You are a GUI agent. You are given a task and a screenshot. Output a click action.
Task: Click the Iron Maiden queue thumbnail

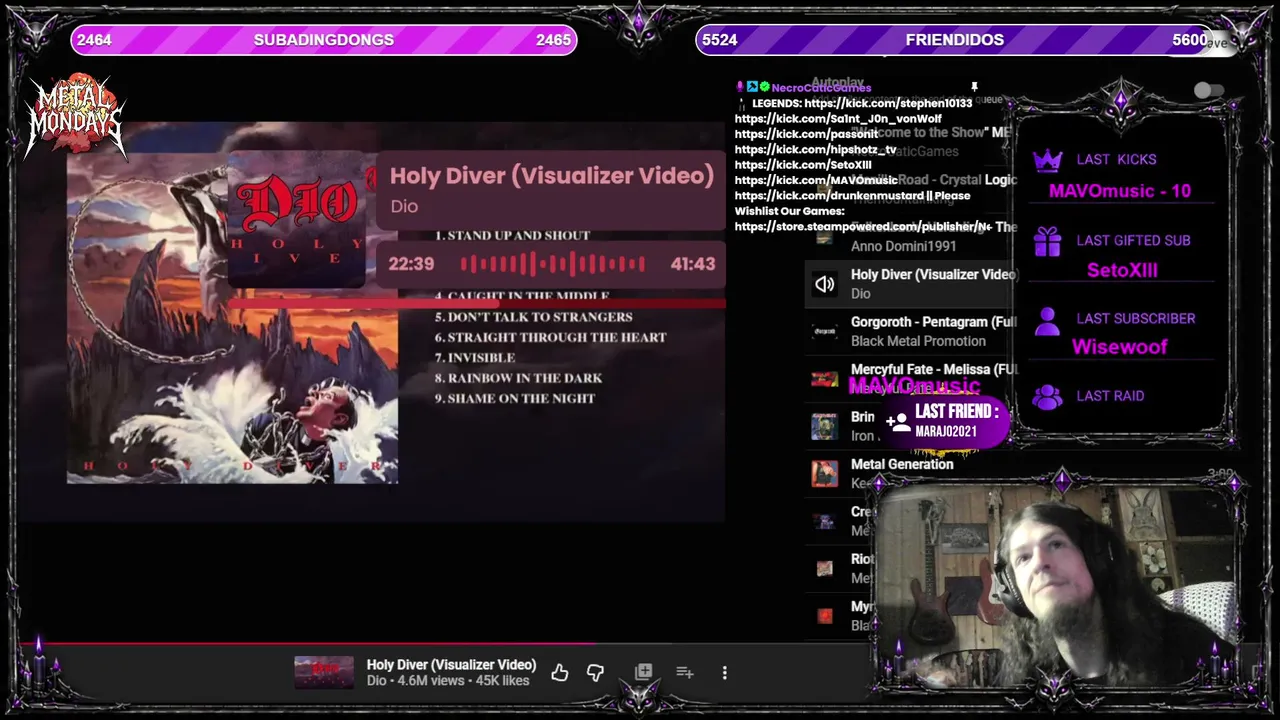point(824,426)
